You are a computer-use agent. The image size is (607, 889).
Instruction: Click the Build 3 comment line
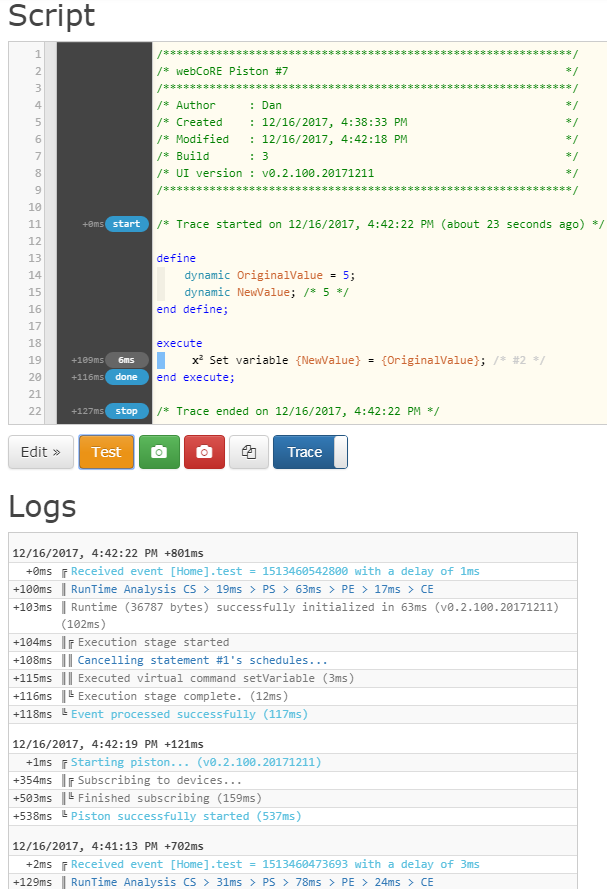point(367,156)
